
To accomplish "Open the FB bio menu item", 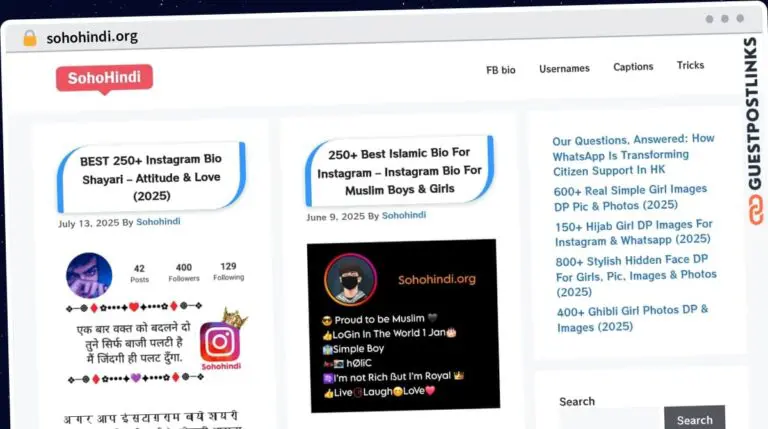I will click(500, 70).
